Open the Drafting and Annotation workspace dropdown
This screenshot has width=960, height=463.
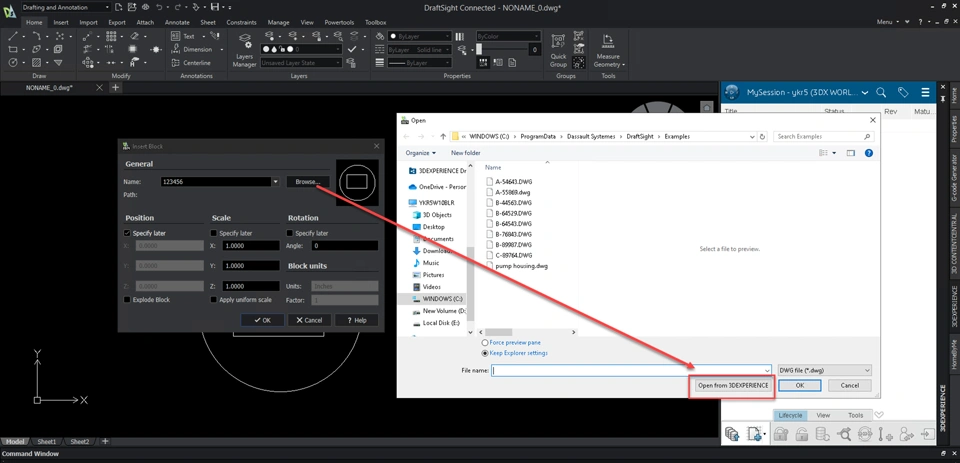tap(65, 7)
